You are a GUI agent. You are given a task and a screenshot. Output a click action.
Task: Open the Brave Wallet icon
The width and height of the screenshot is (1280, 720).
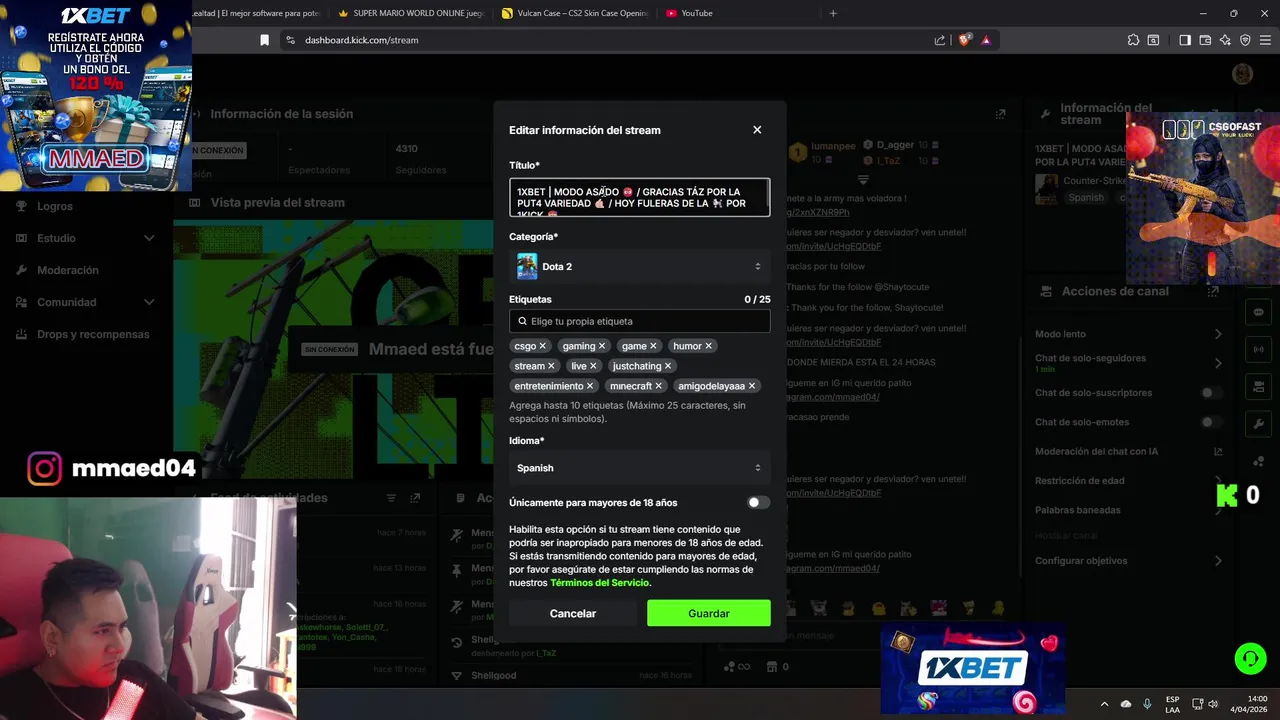coord(1205,40)
